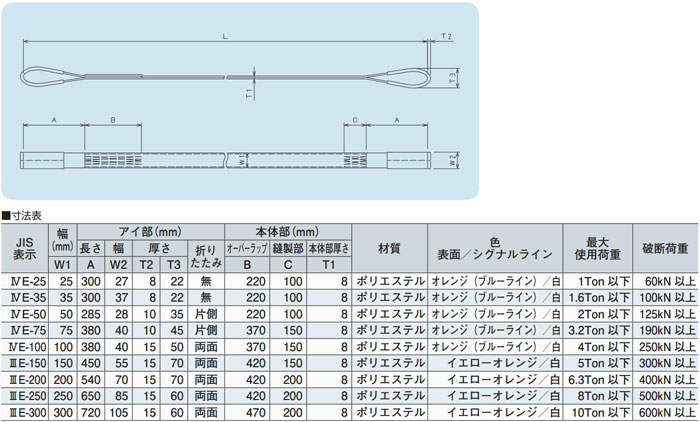700x422 pixels.
Task: Click the L dimension label in the diagram
Action: point(225,36)
